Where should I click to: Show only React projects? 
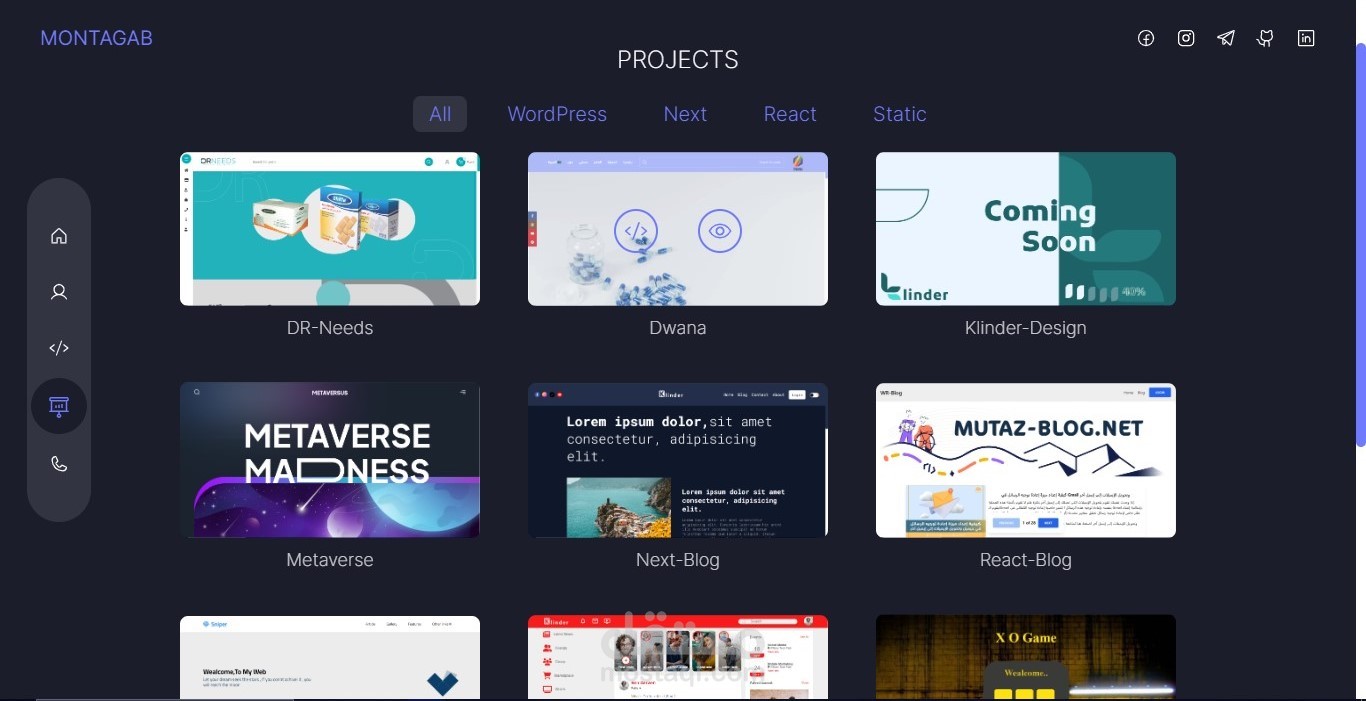tap(790, 114)
